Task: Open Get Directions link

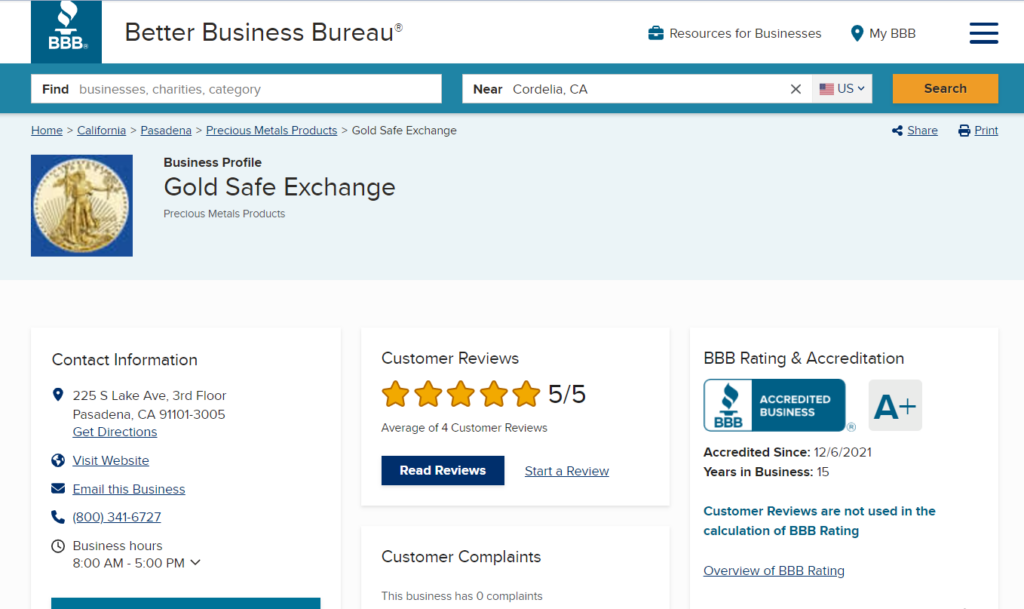Action: point(115,432)
